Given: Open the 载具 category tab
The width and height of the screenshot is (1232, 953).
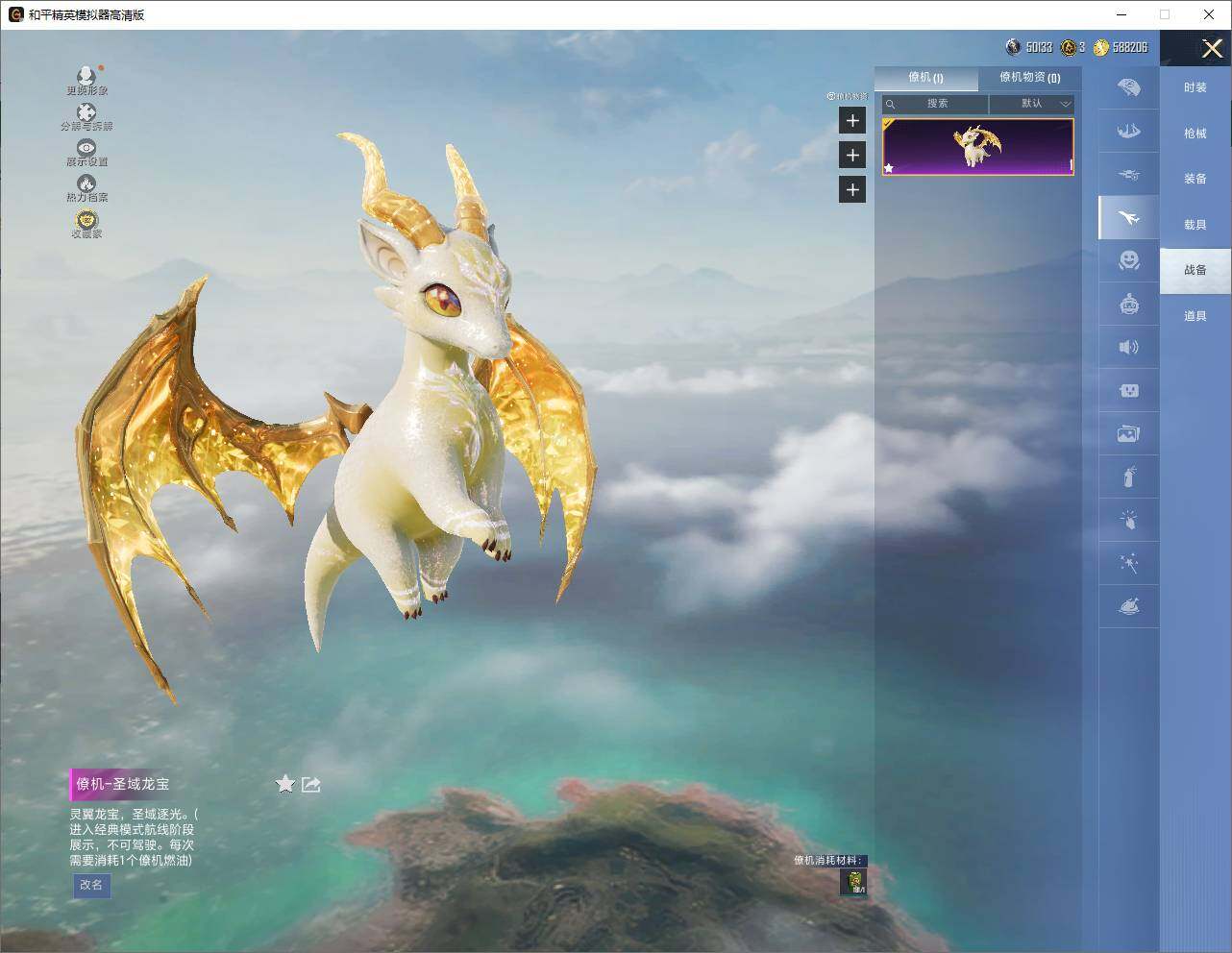Looking at the screenshot, I should click(x=1195, y=225).
